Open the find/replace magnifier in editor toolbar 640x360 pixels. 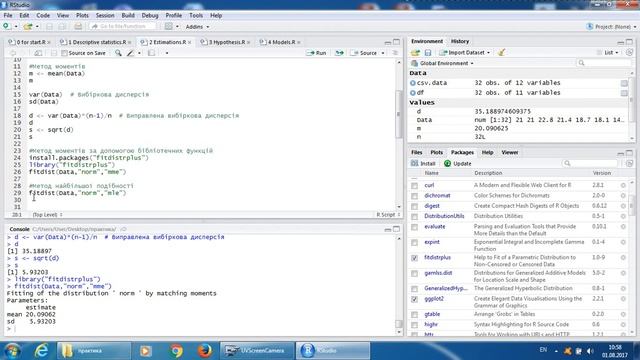(x=118, y=53)
